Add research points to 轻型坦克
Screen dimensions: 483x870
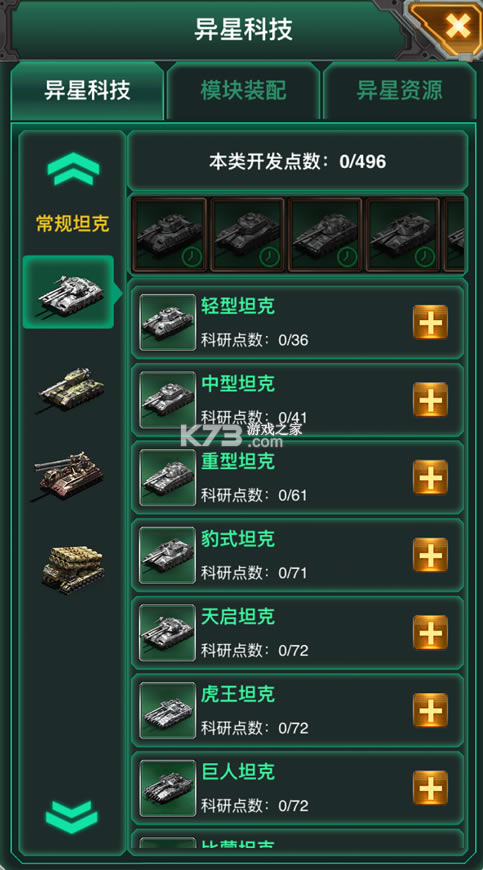pos(430,322)
